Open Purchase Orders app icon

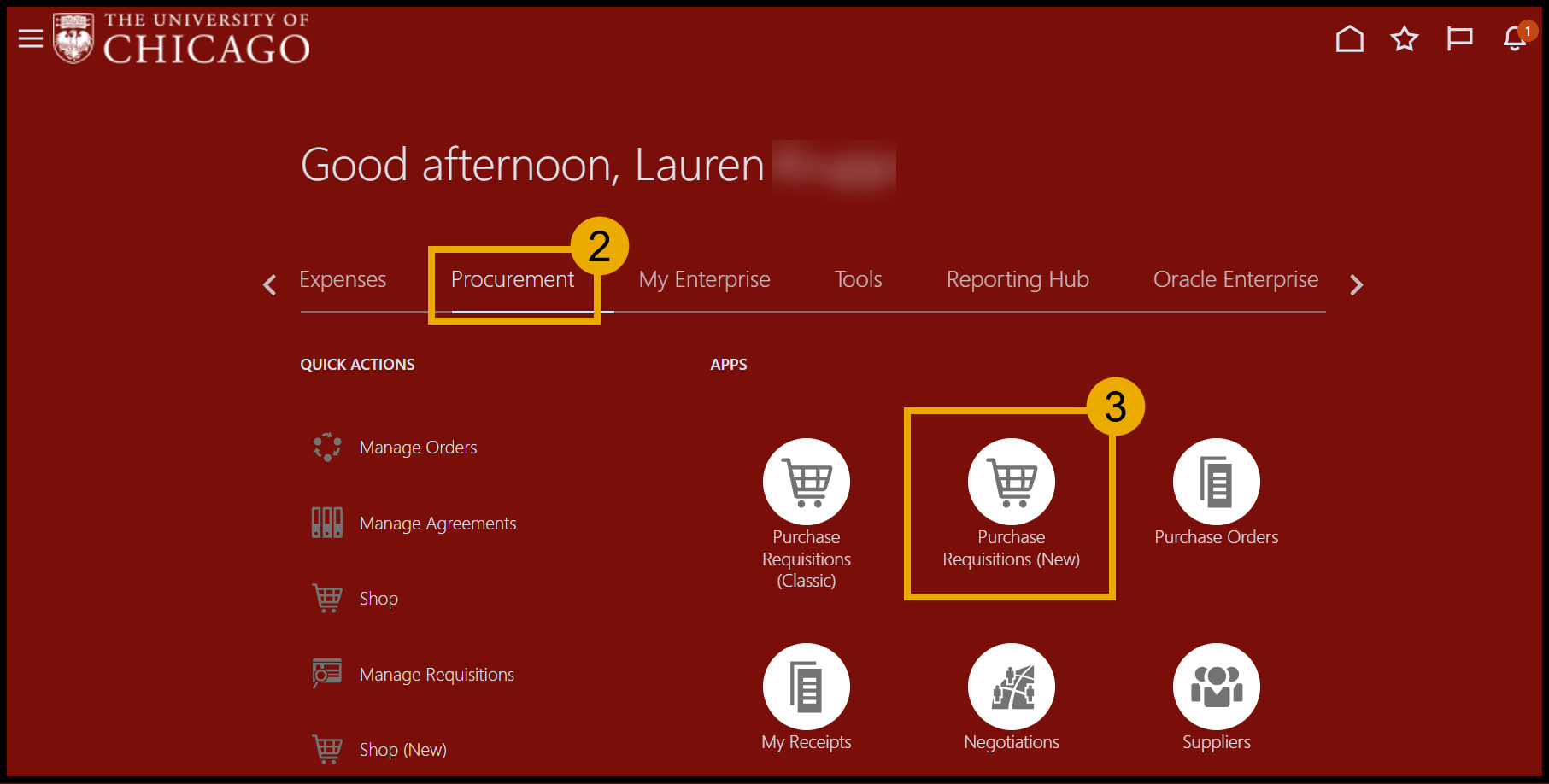1217,482
